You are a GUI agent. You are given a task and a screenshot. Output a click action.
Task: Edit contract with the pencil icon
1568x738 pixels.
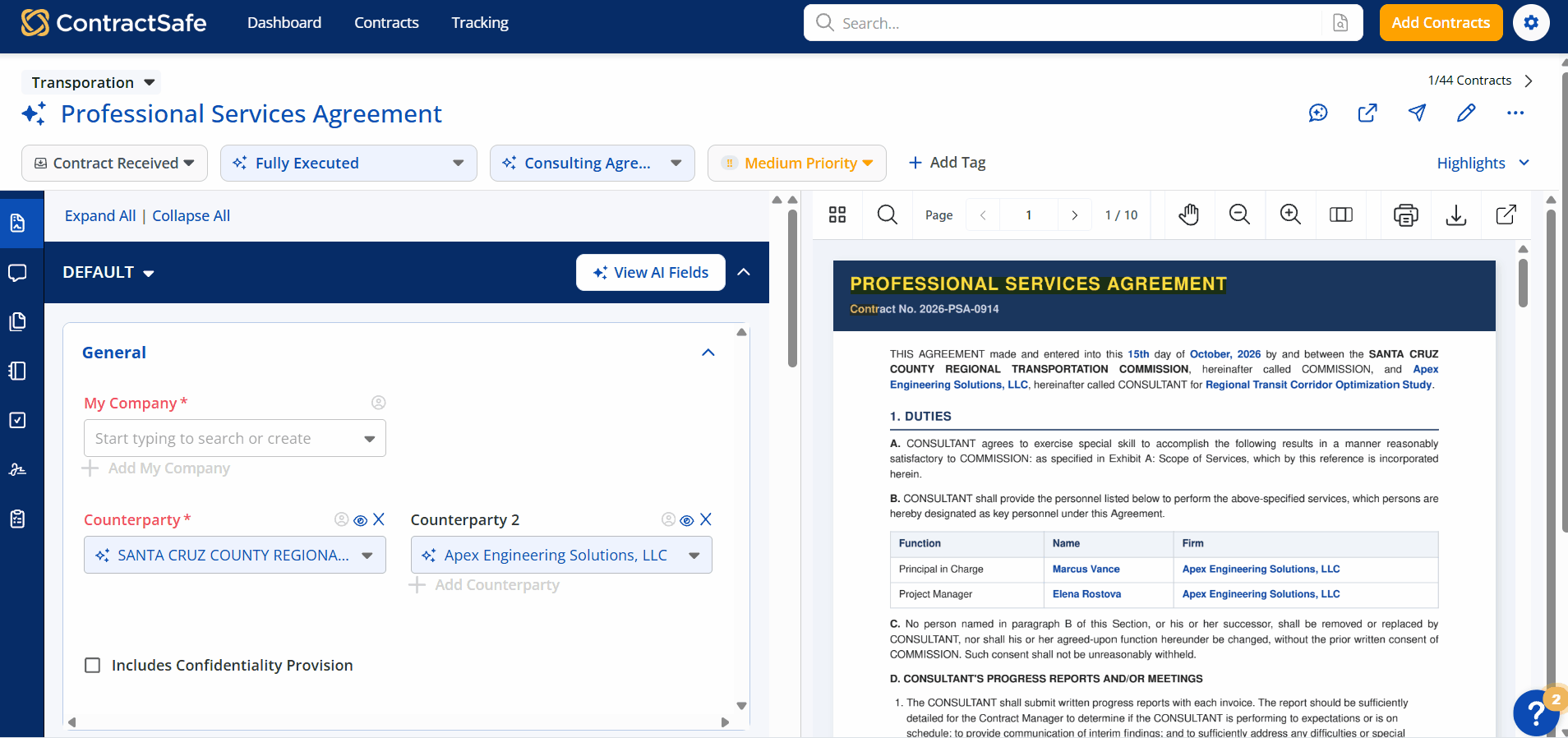point(1466,113)
